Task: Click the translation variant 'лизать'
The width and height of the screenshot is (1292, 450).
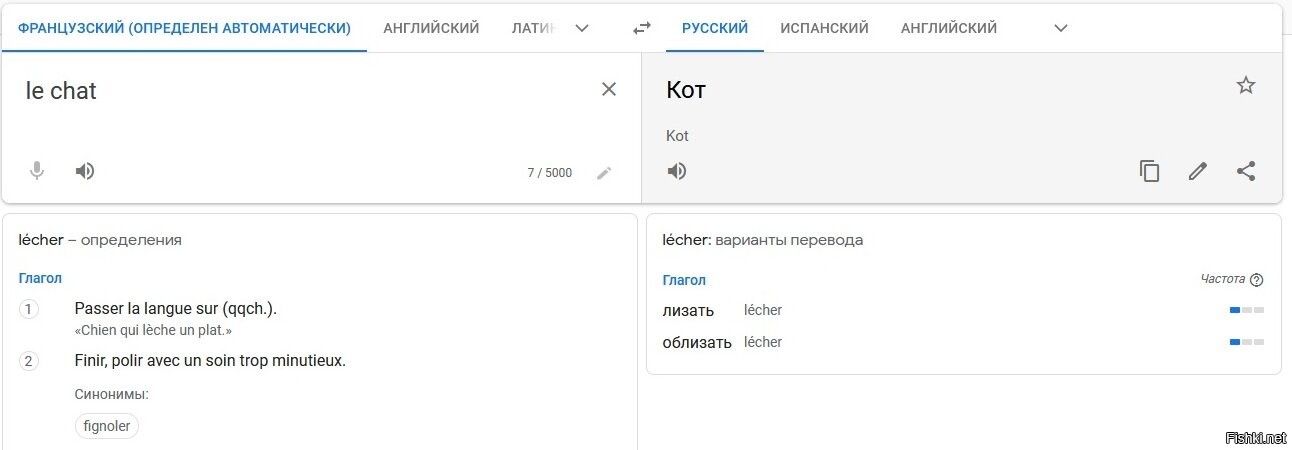Action: click(x=688, y=311)
